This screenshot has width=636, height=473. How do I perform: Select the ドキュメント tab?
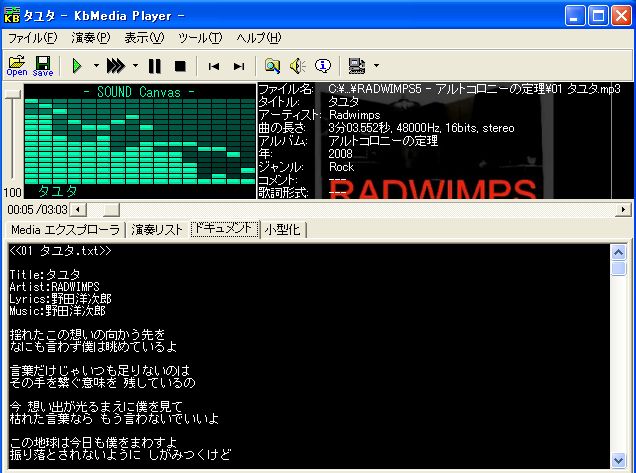225,229
